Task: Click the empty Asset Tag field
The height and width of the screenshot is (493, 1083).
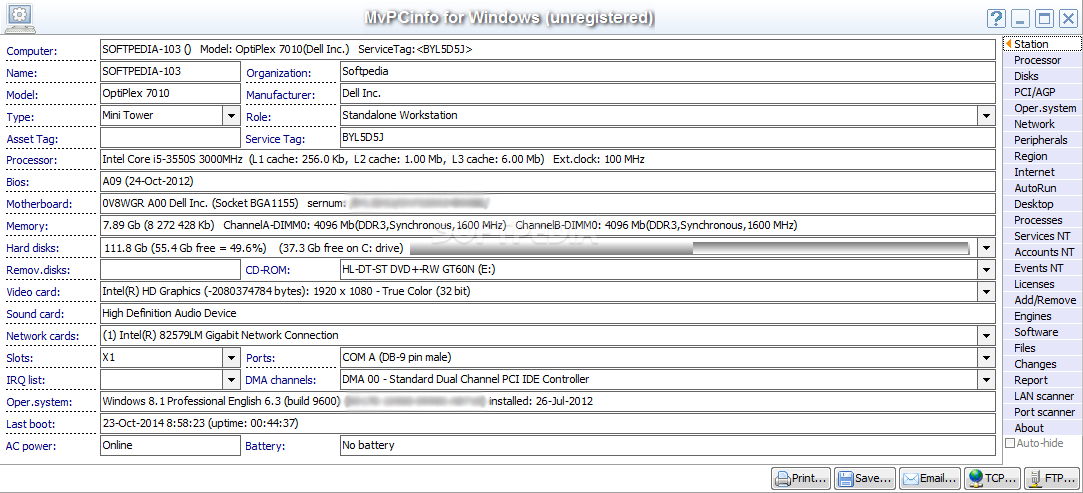Action: pos(170,138)
